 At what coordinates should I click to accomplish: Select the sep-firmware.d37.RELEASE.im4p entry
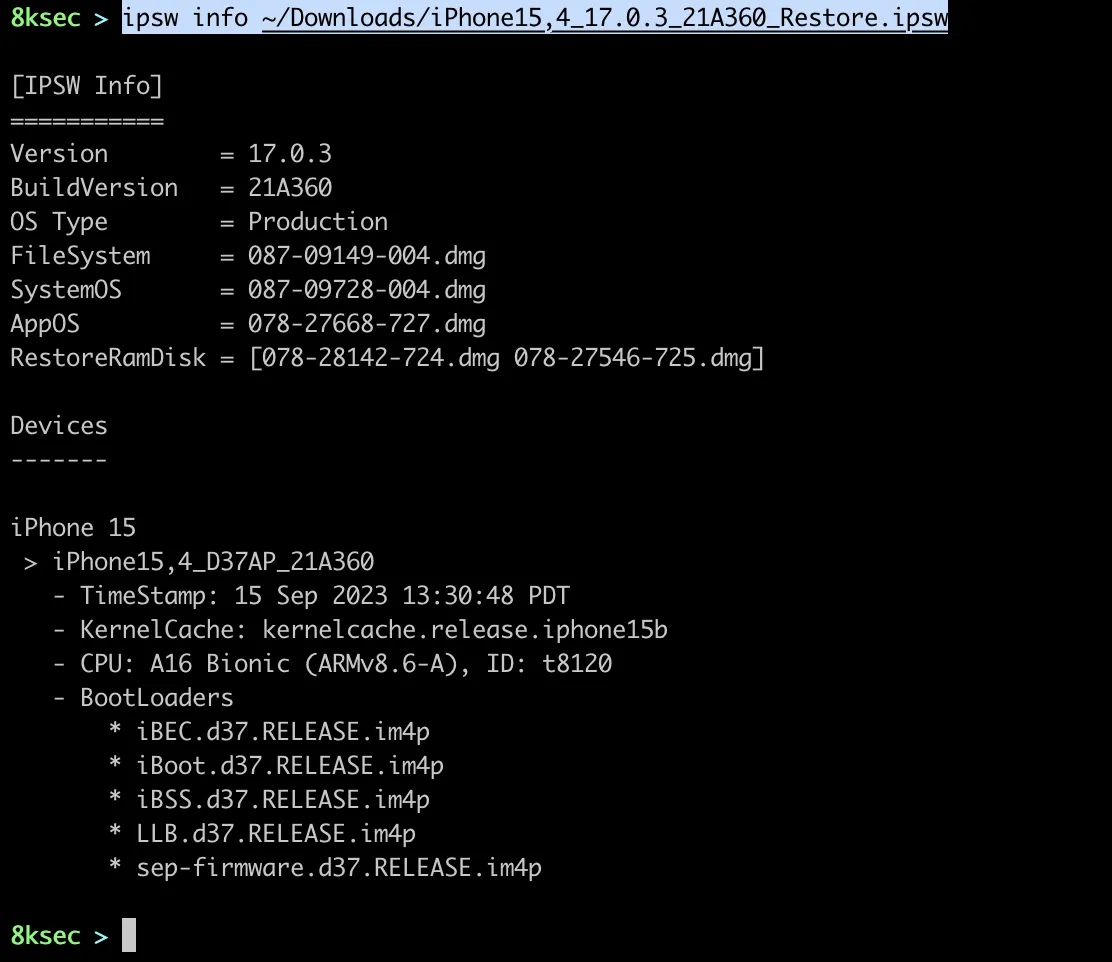tap(339, 868)
